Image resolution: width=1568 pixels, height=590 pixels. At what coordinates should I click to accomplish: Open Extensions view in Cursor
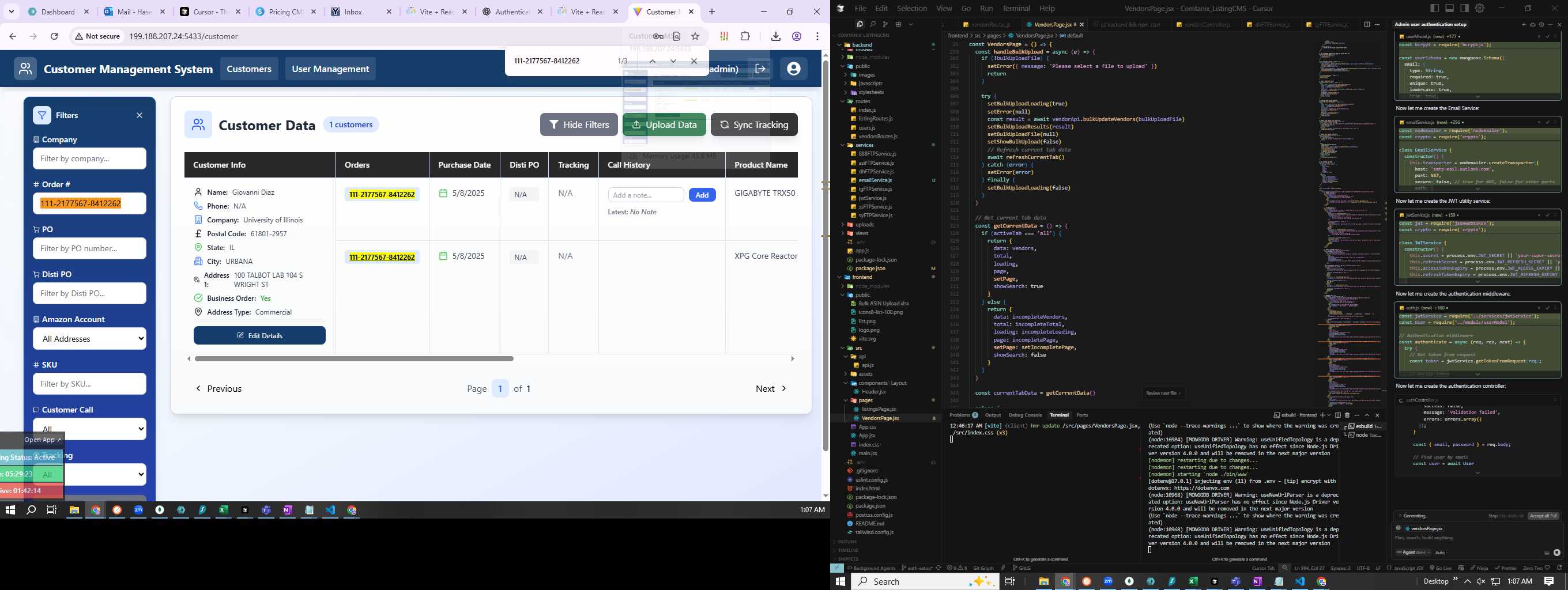pos(899,24)
